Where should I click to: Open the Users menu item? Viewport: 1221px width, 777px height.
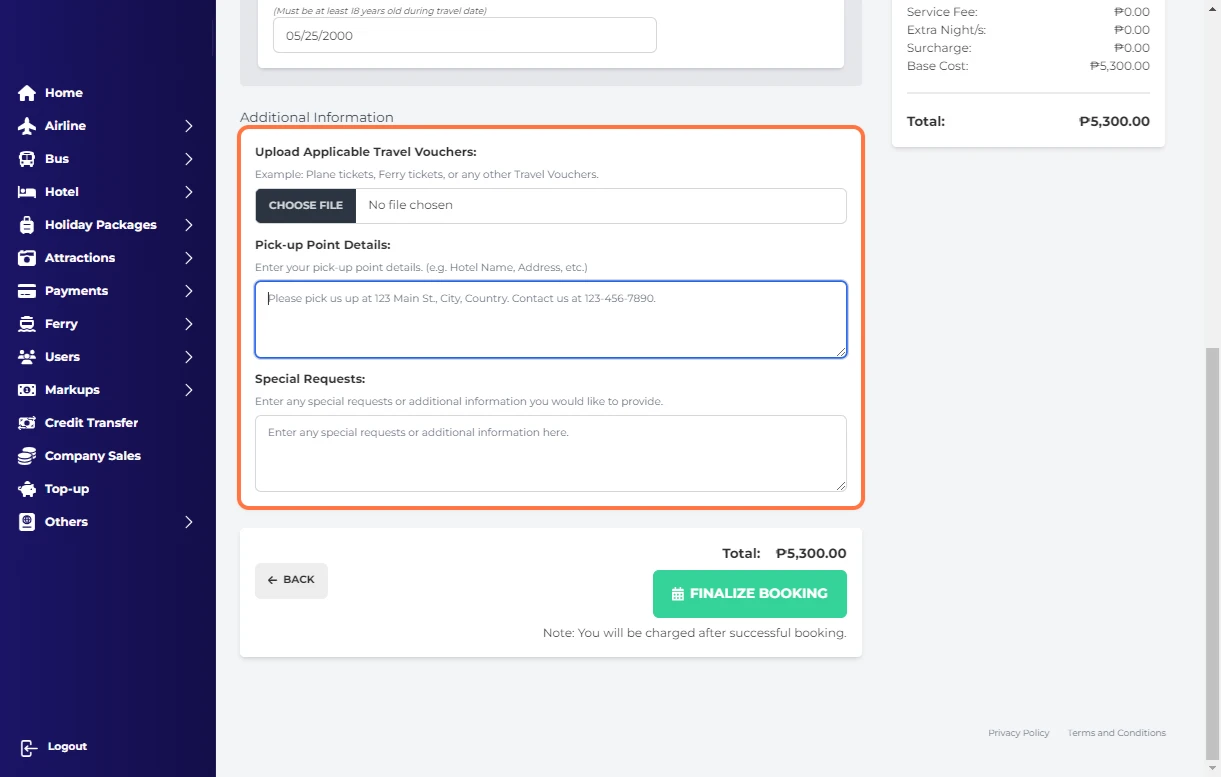click(x=62, y=357)
